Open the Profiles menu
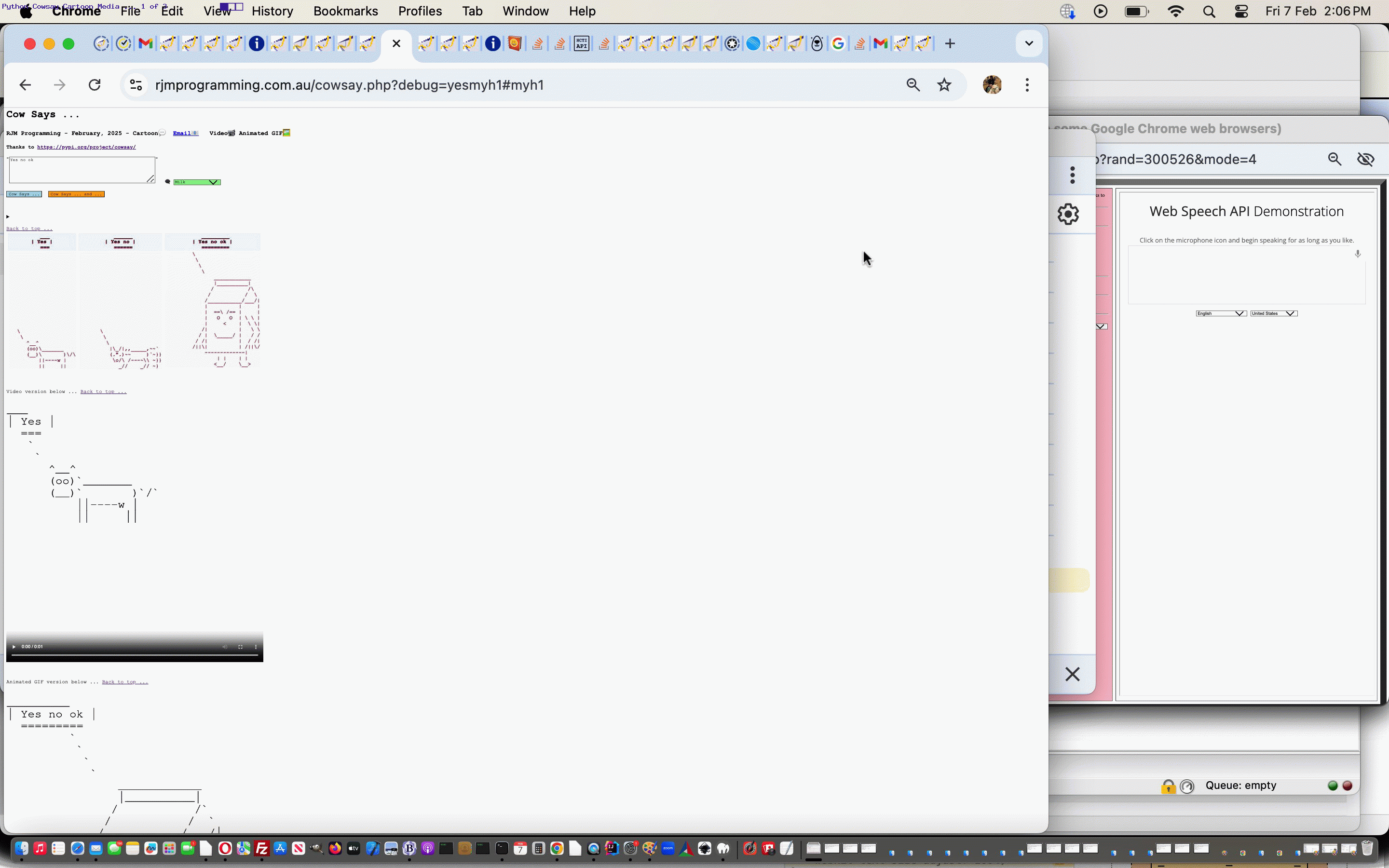 click(x=420, y=12)
